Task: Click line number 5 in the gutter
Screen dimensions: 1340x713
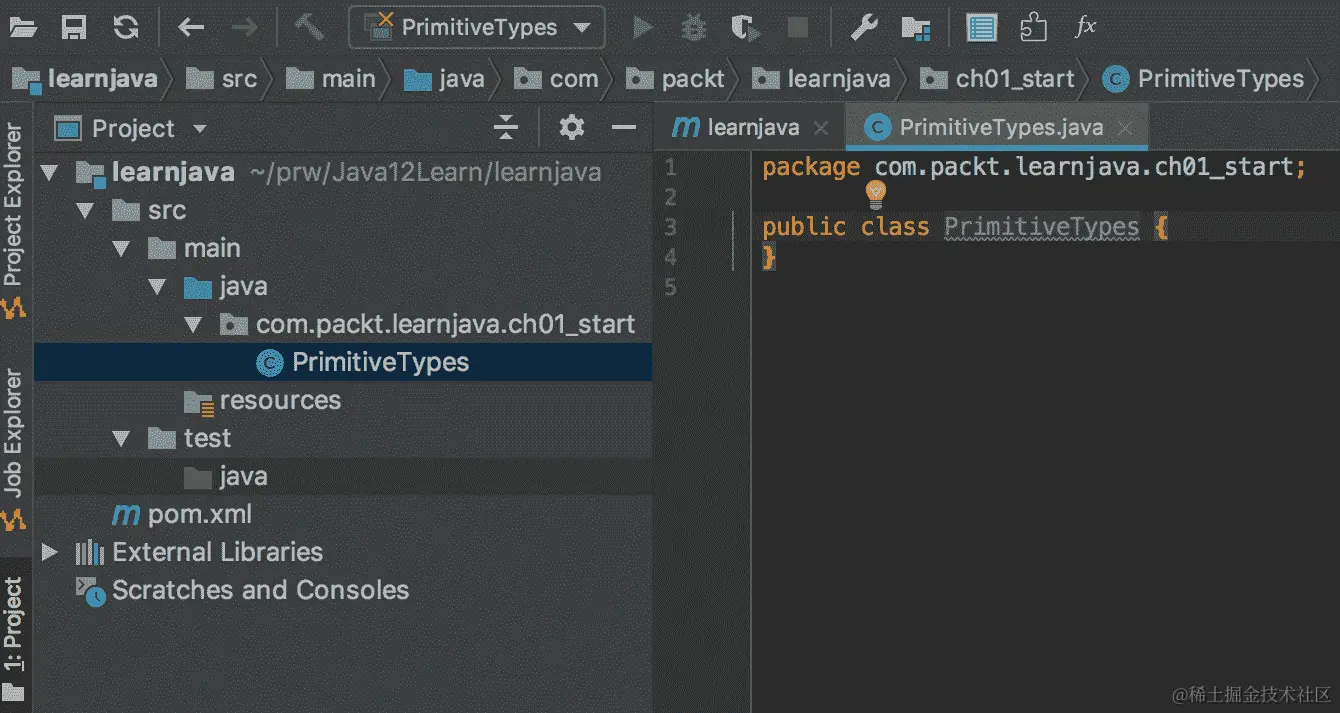Action: click(x=670, y=288)
